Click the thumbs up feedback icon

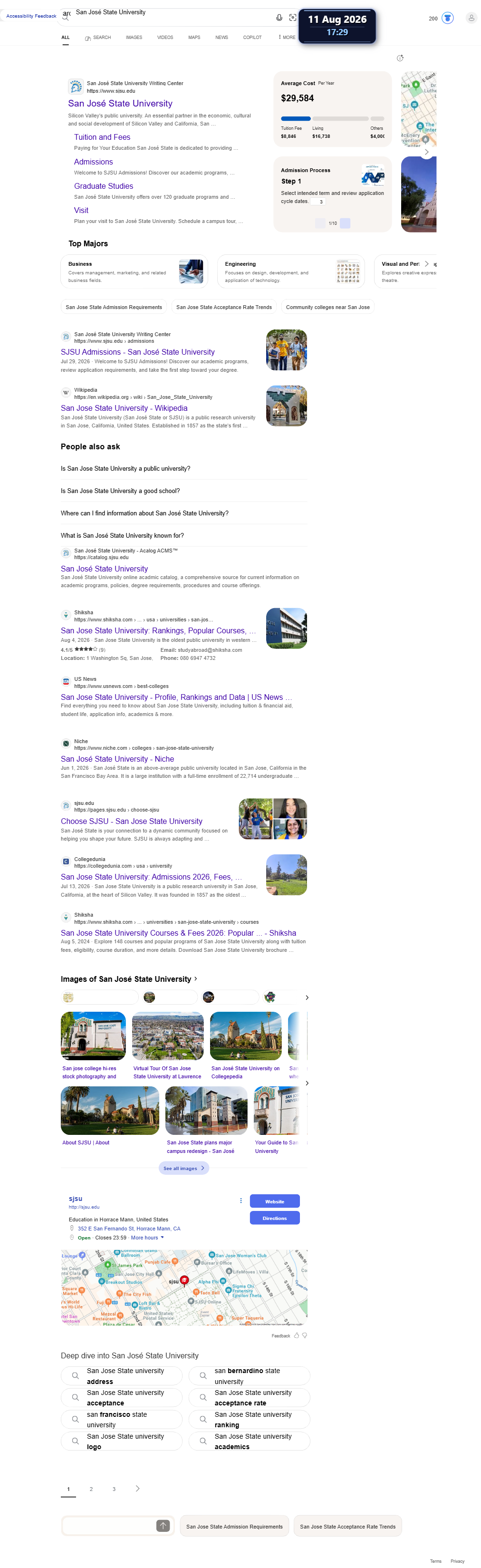point(297,1336)
